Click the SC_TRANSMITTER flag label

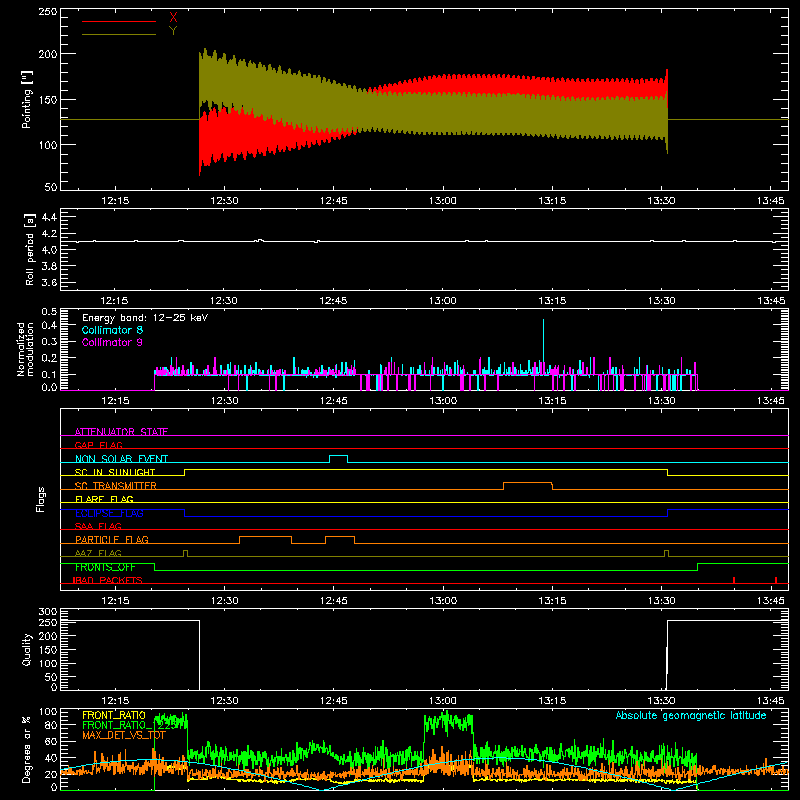115,486
